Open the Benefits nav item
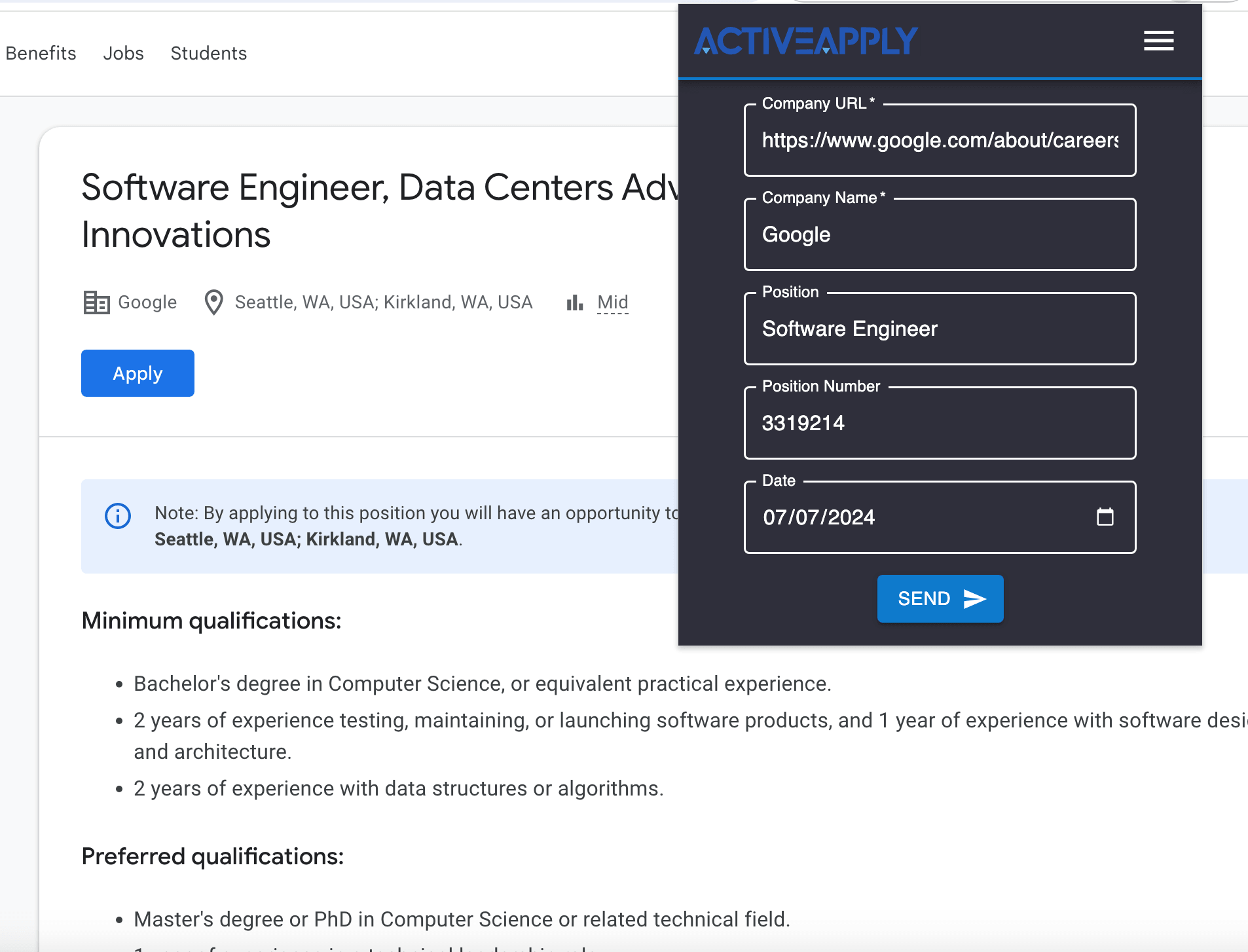The image size is (1248, 952). click(x=41, y=53)
